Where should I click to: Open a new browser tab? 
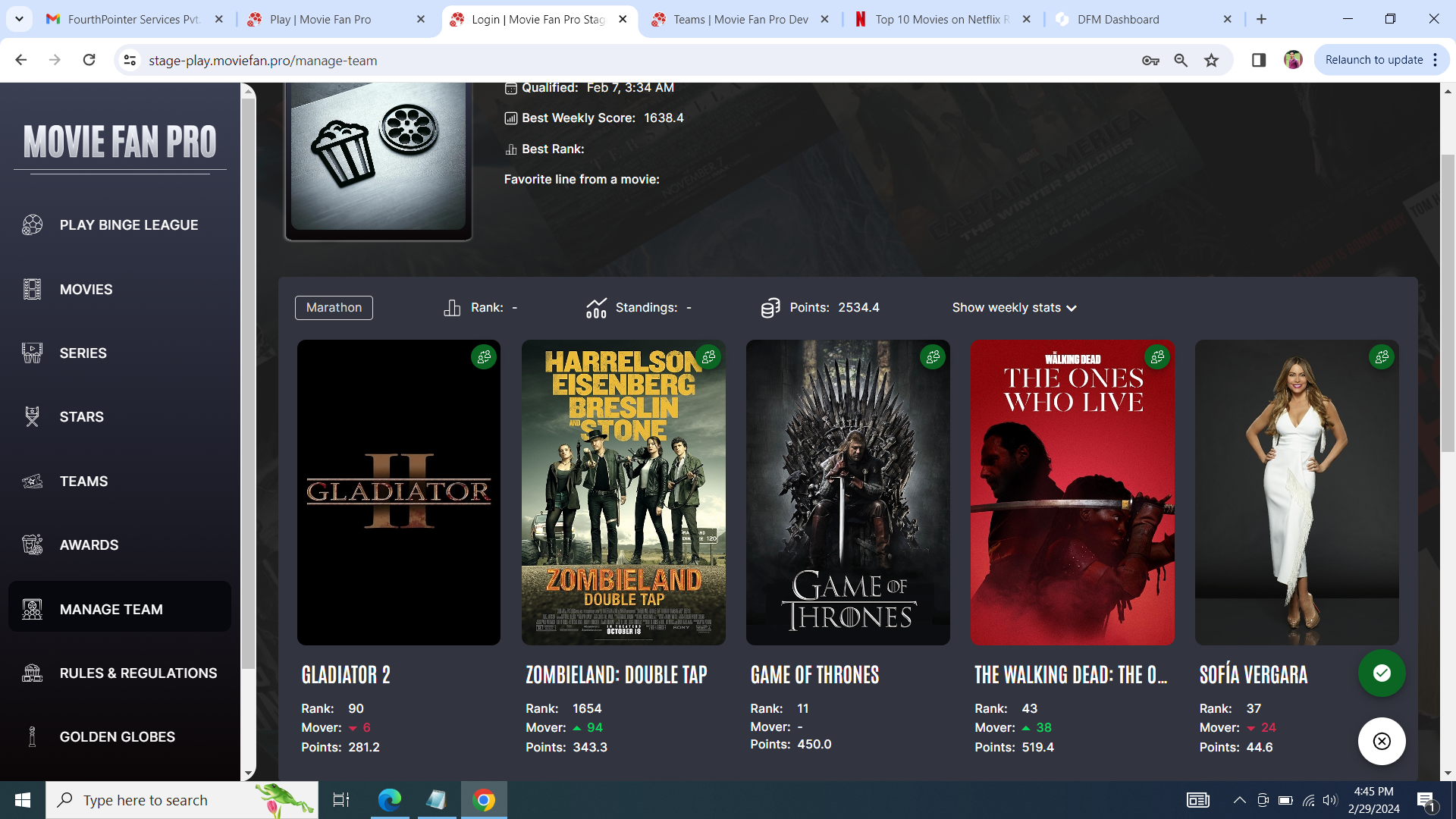click(1262, 20)
